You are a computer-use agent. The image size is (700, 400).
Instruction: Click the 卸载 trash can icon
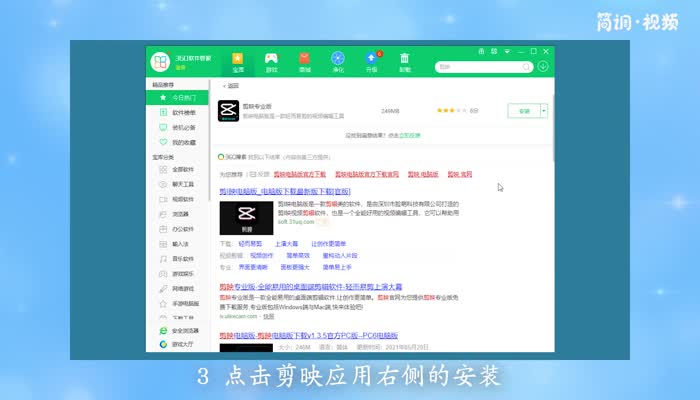[x=405, y=61]
